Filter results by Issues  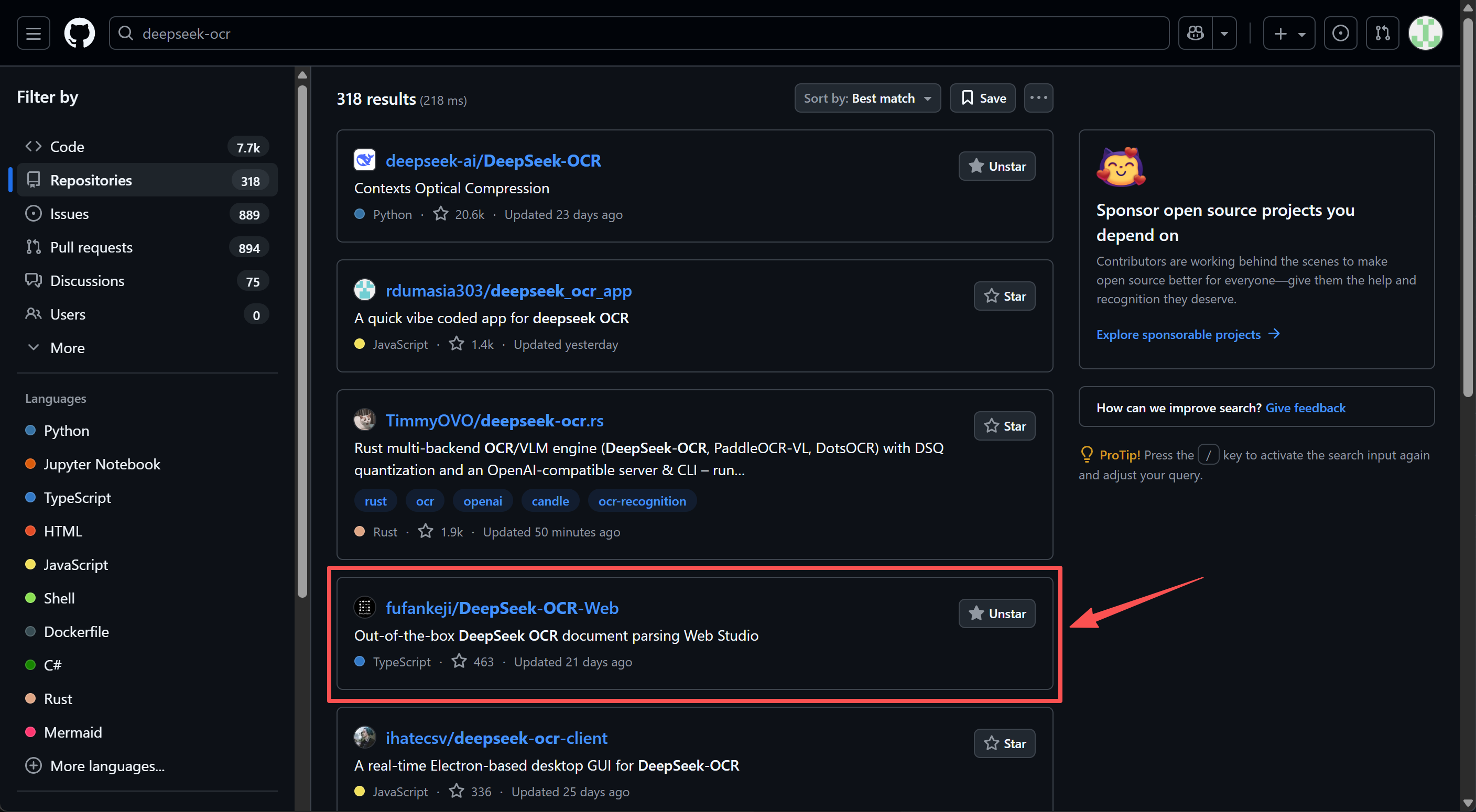tap(147, 214)
